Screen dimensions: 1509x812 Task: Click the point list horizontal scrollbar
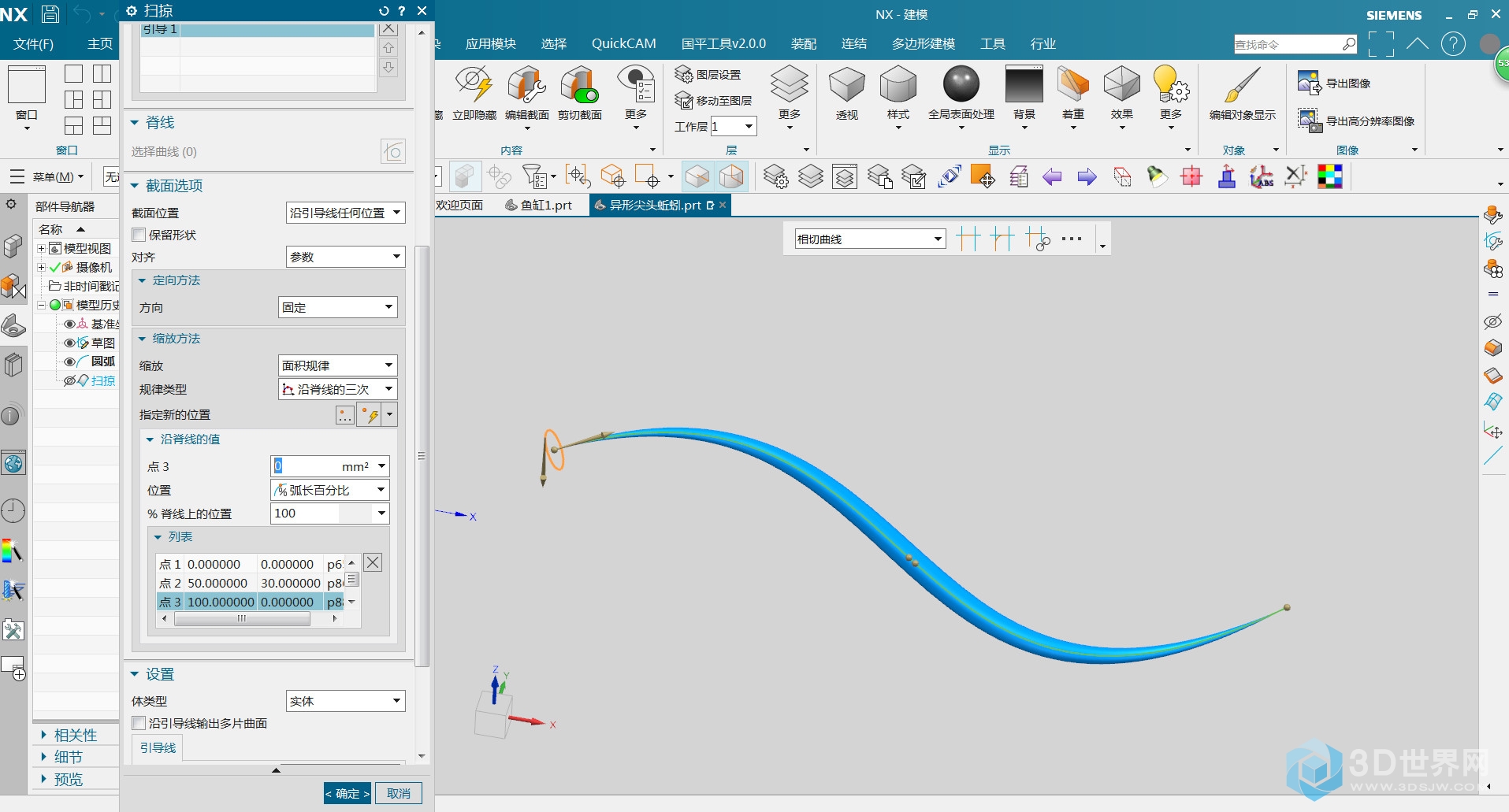241,619
